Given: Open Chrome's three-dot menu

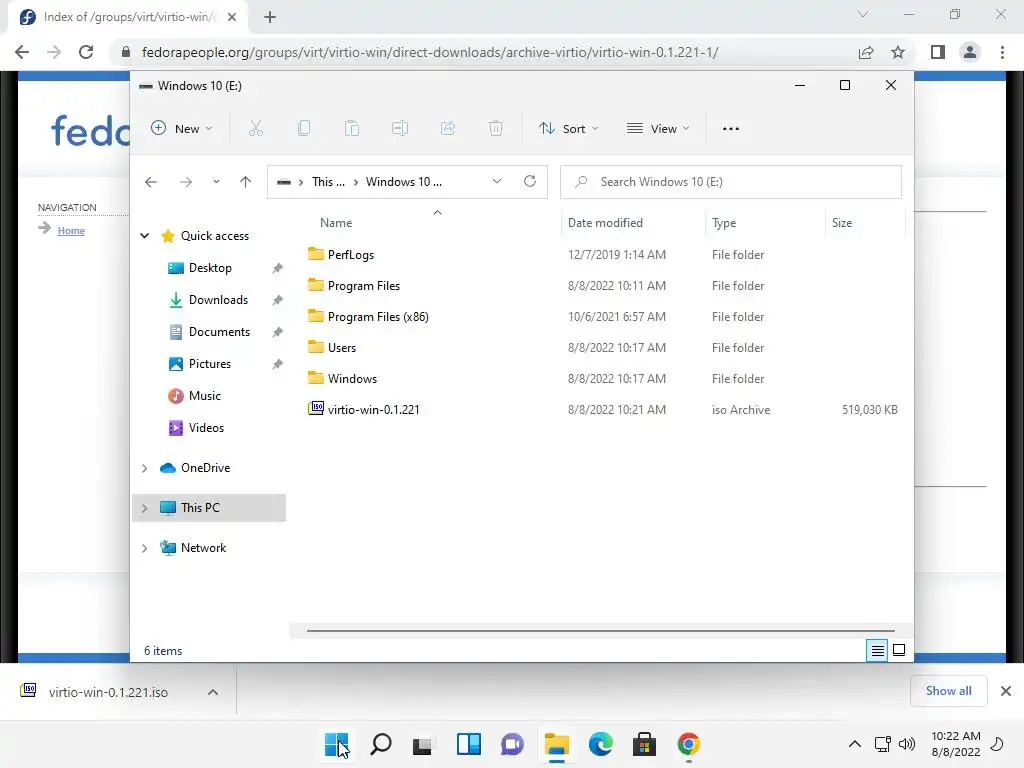Looking at the screenshot, I should click(x=1002, y=52).
